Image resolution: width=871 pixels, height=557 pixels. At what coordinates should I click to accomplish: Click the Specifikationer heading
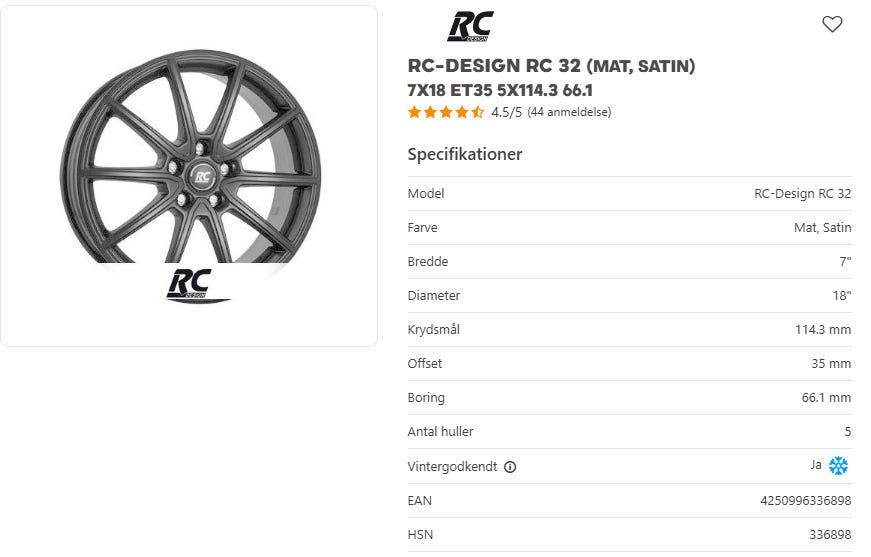465,154
